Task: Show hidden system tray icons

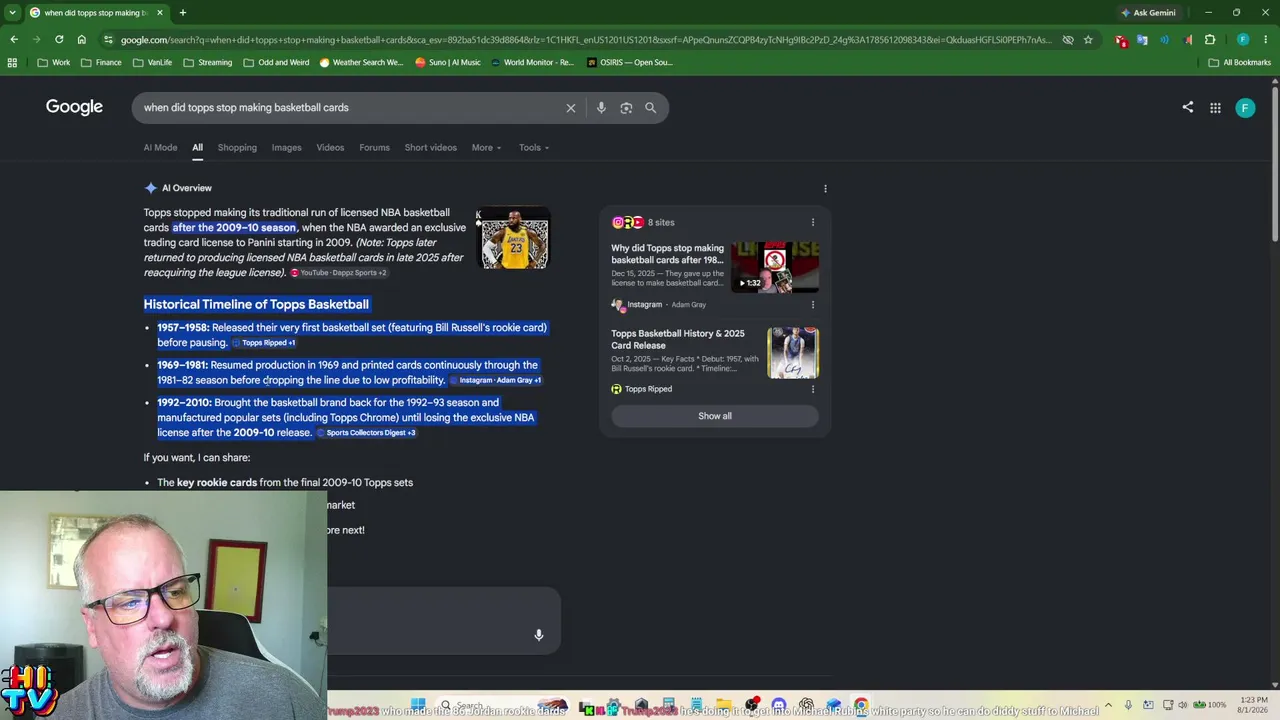Action: [x=1108, y=706]
